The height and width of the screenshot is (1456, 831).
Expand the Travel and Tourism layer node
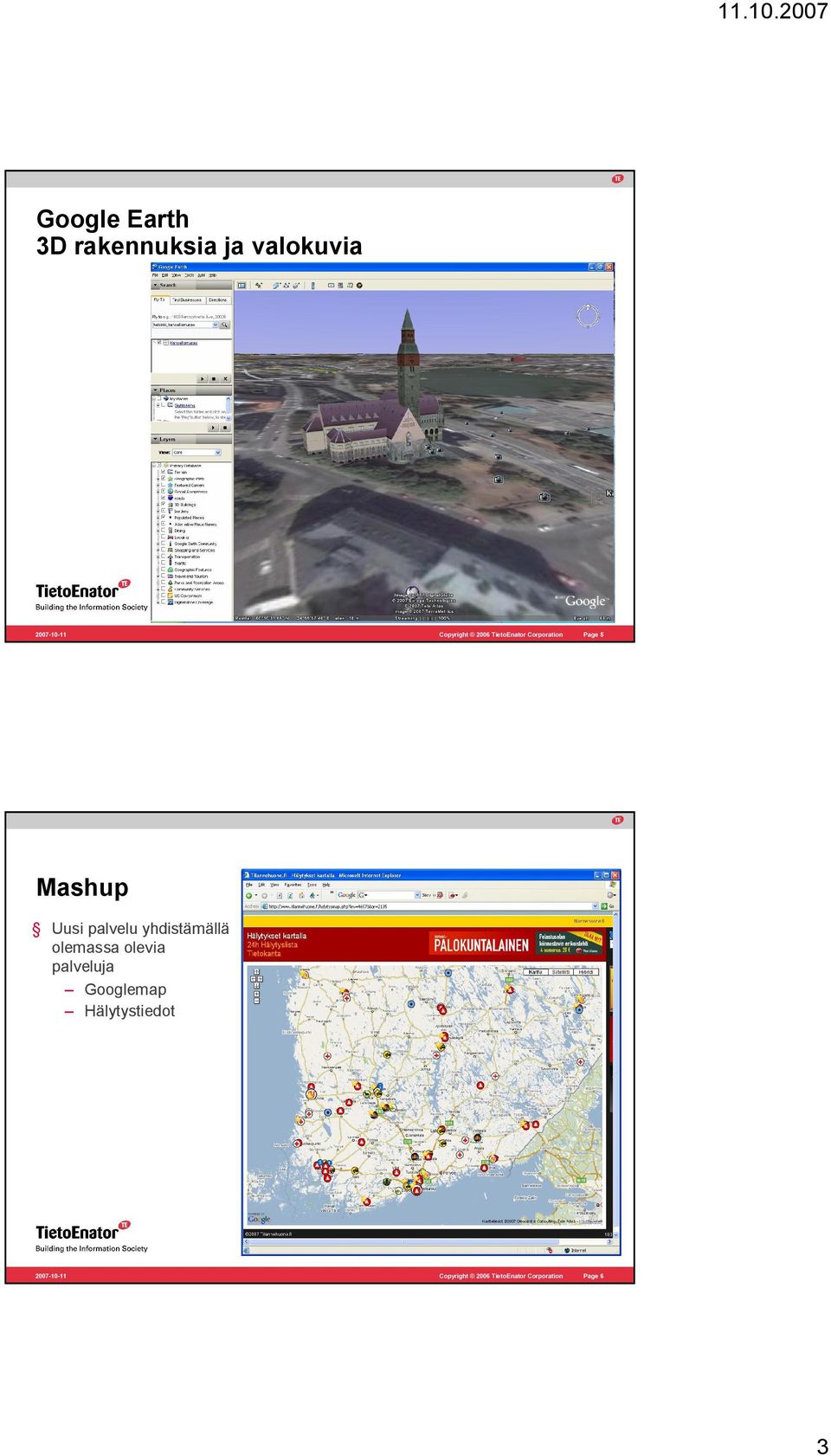click(x=158, y=577)
